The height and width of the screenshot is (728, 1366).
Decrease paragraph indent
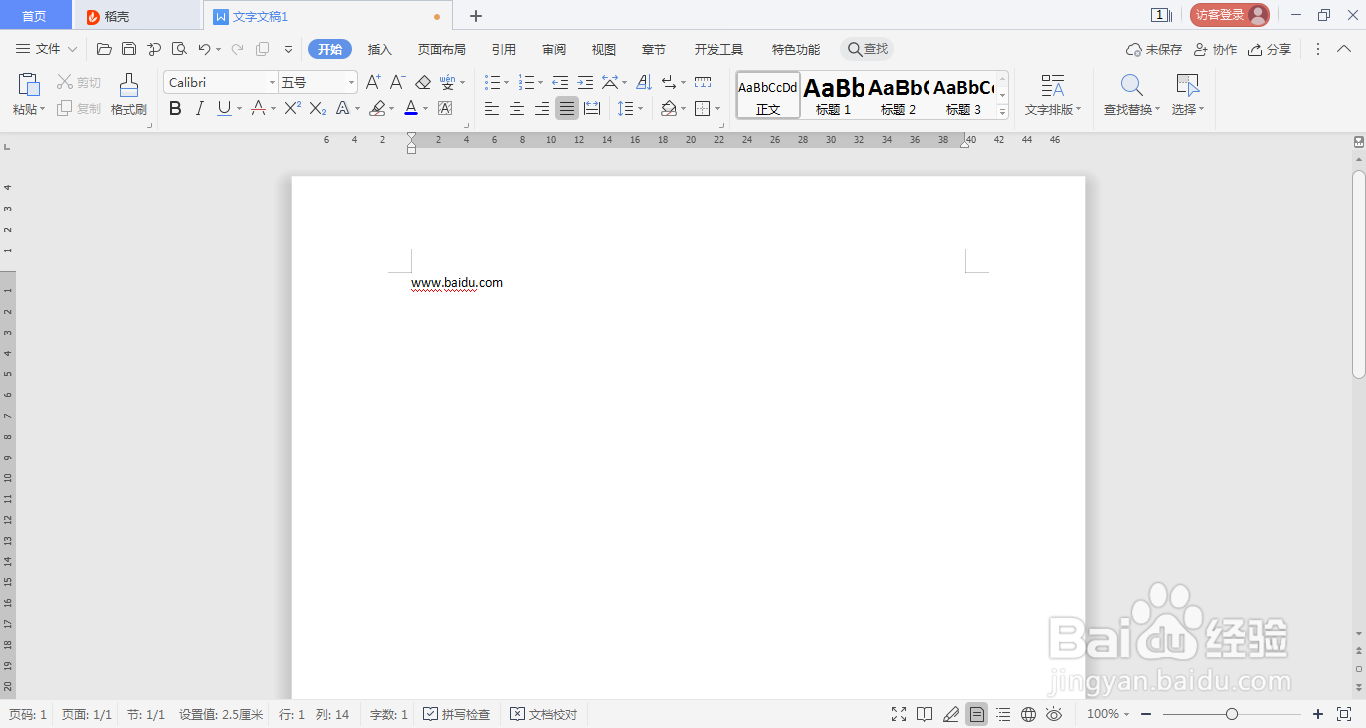click(x=560, y=82)
